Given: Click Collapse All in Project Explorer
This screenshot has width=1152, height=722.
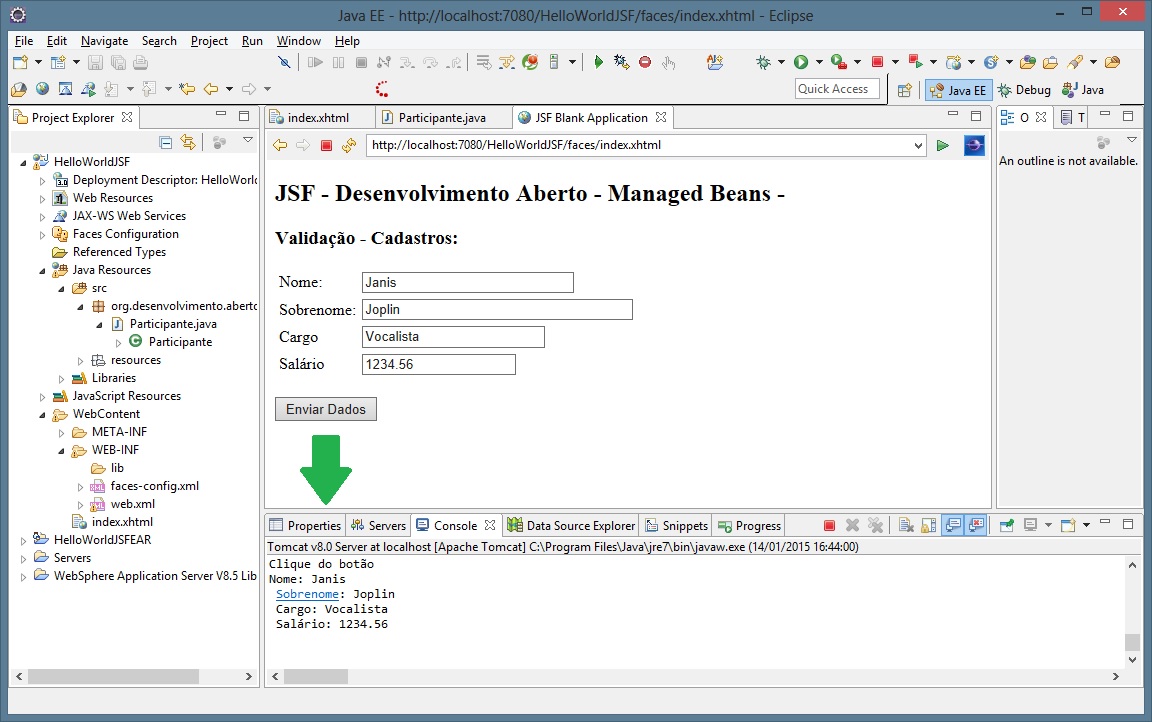Looking at the screenshot, I should pyautogui.click(x=166, y=143).
